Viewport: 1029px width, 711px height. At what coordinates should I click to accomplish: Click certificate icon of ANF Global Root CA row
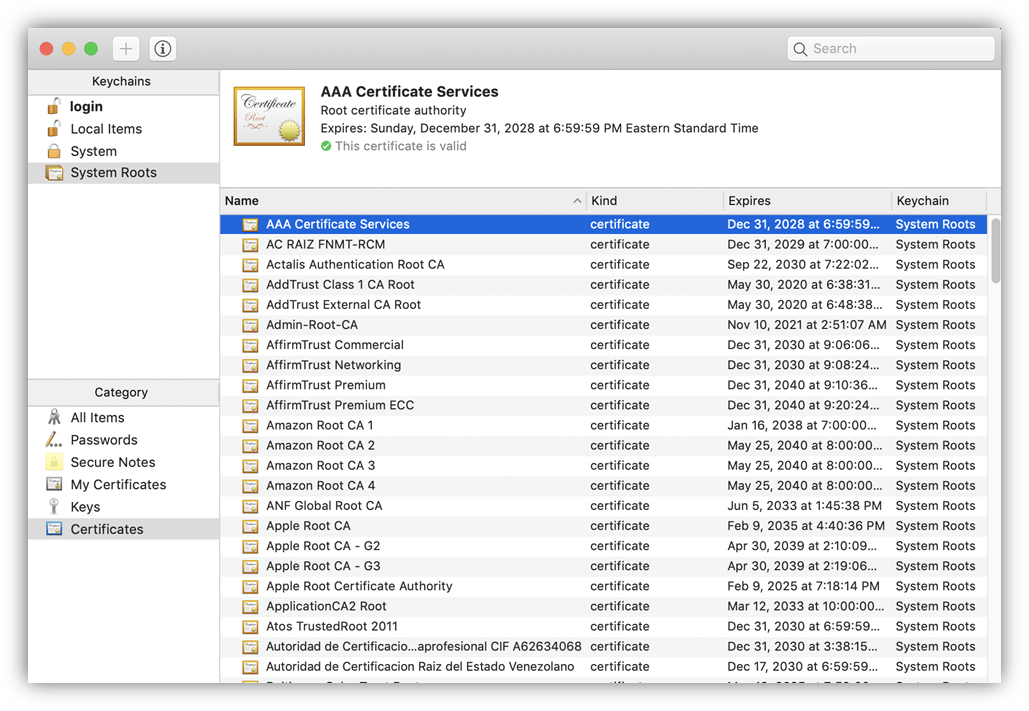(250, 506)
